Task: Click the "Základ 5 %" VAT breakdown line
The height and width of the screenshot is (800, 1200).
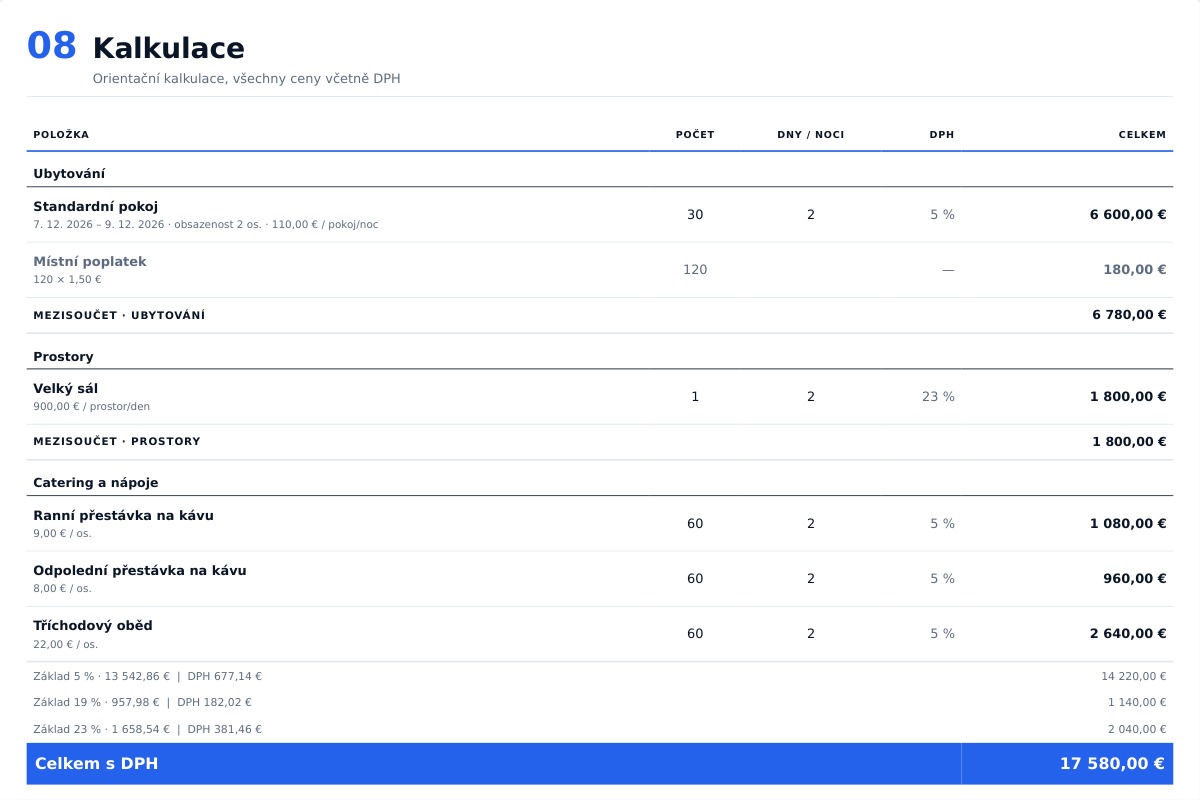Action: 148,676
